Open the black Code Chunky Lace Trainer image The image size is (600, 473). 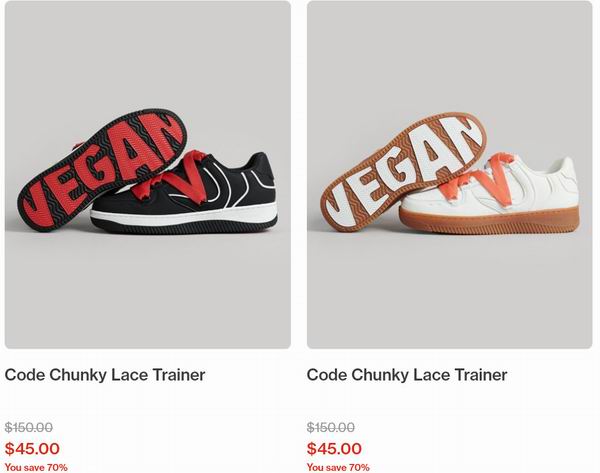(148, 175)
